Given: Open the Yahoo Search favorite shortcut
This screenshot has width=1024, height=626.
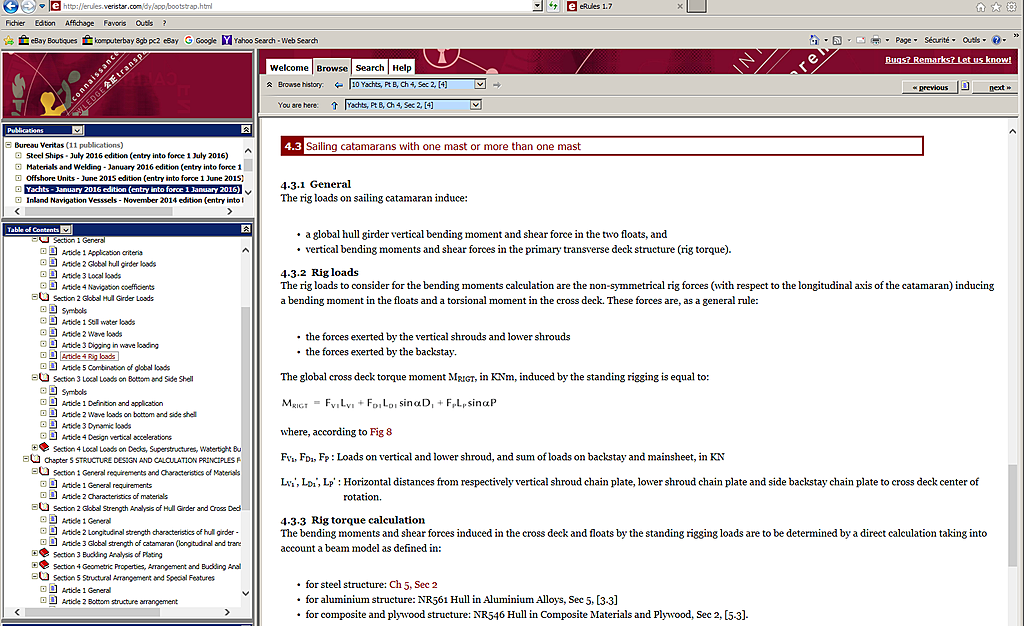Looking at the screenshot, I should click(x=270, y=40).
